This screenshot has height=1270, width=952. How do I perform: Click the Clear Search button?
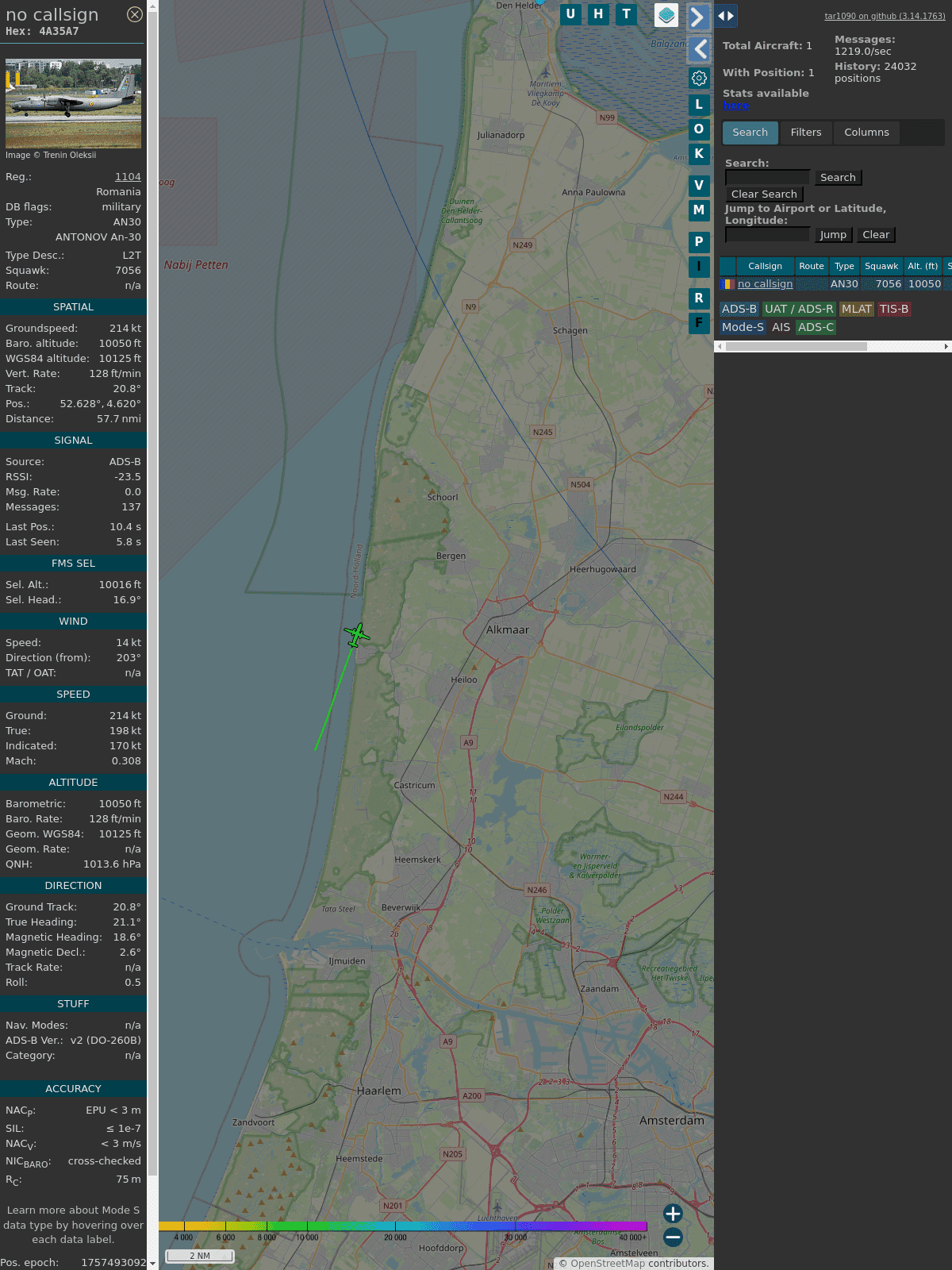point(764,194)
